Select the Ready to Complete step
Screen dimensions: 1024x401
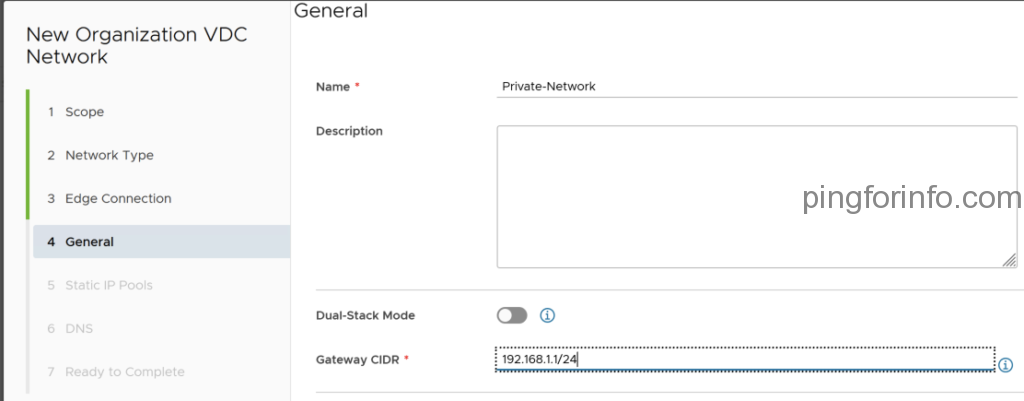pyautogui.click(x=124, y=371)
